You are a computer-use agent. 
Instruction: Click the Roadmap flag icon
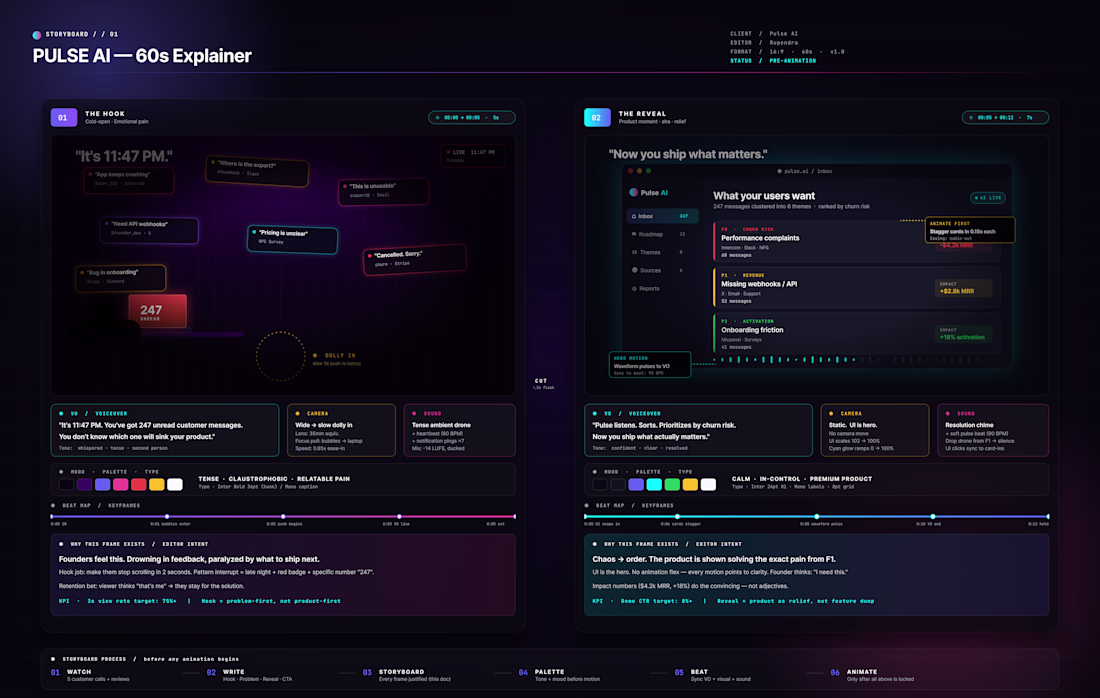click(634, 234)
